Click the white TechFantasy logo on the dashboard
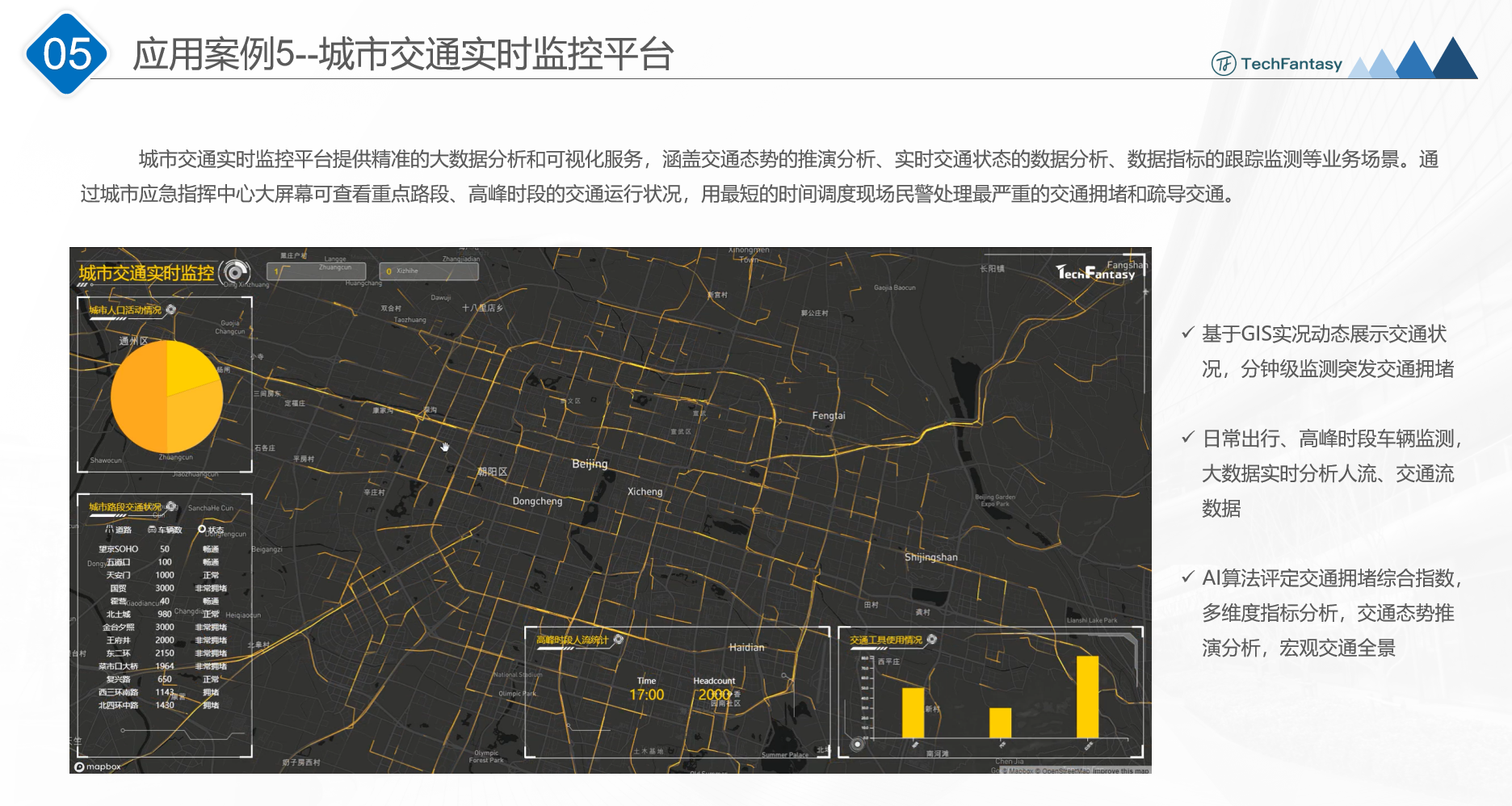This screenshot has height=806, width=1512. tap(1096, 273)
